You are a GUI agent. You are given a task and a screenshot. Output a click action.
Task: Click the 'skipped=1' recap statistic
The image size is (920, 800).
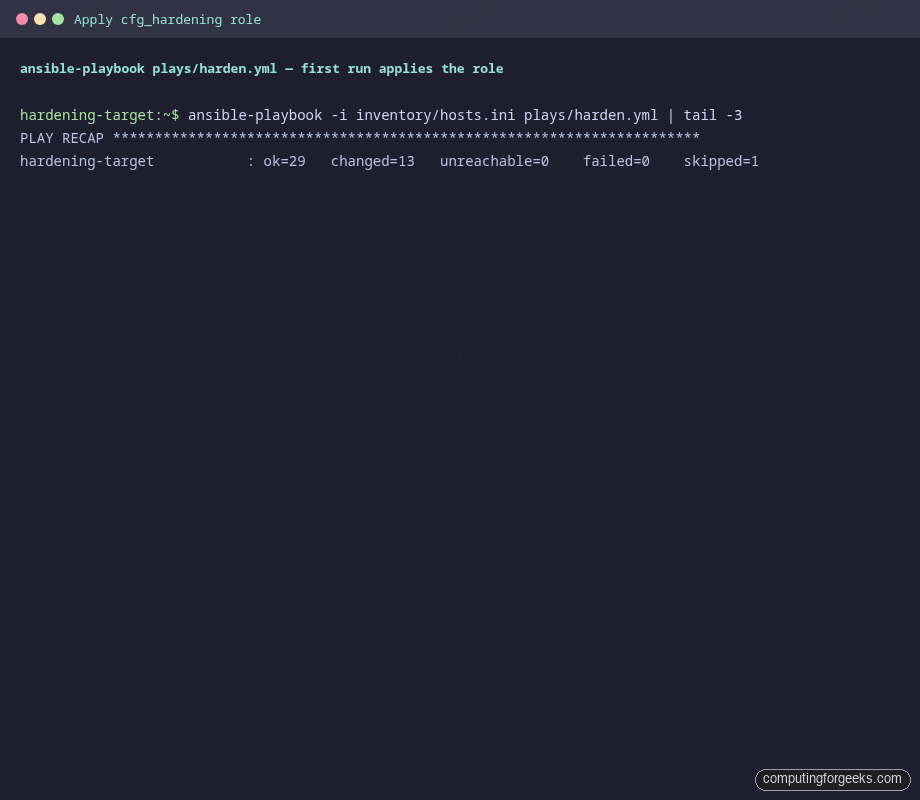click(721, 161)
